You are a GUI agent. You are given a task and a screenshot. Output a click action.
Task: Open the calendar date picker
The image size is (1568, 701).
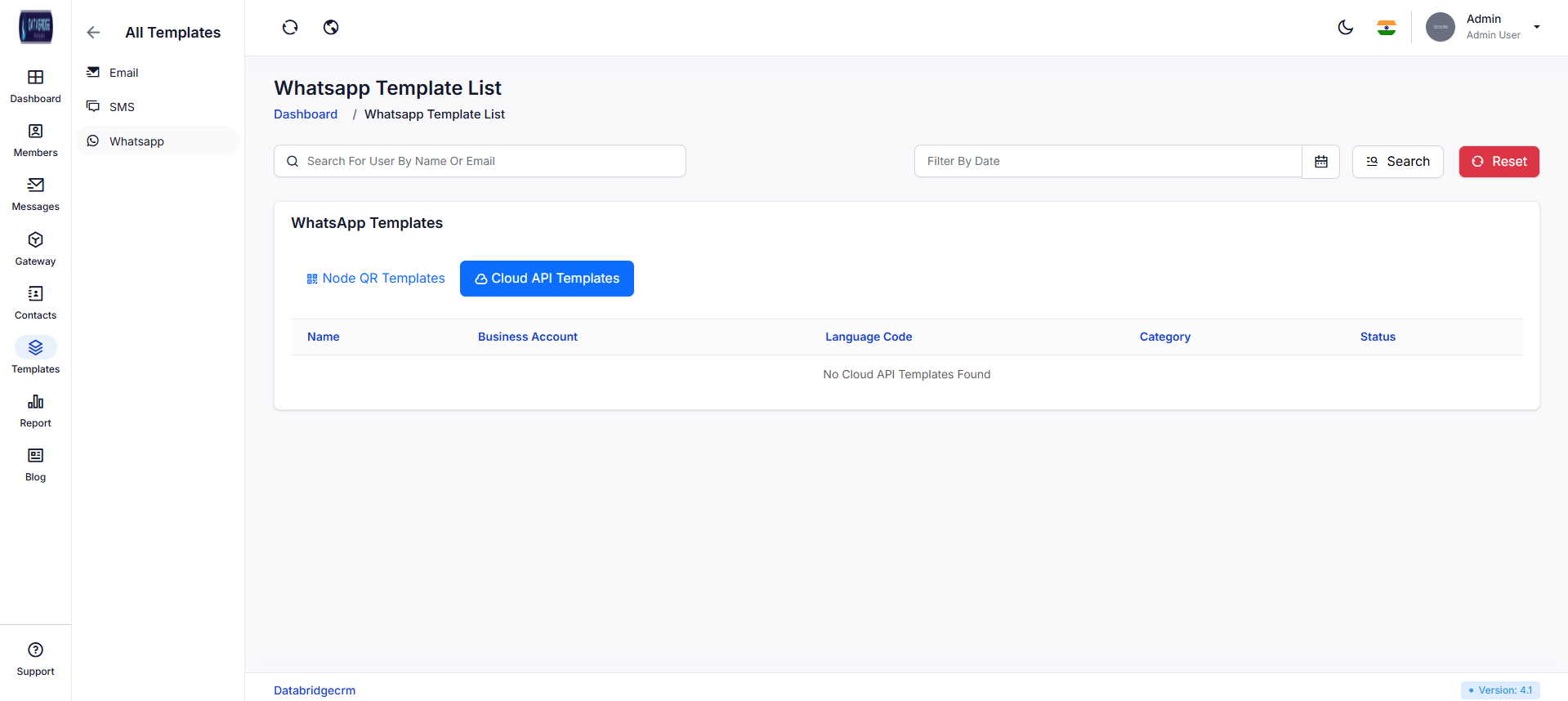(1320, 162)
